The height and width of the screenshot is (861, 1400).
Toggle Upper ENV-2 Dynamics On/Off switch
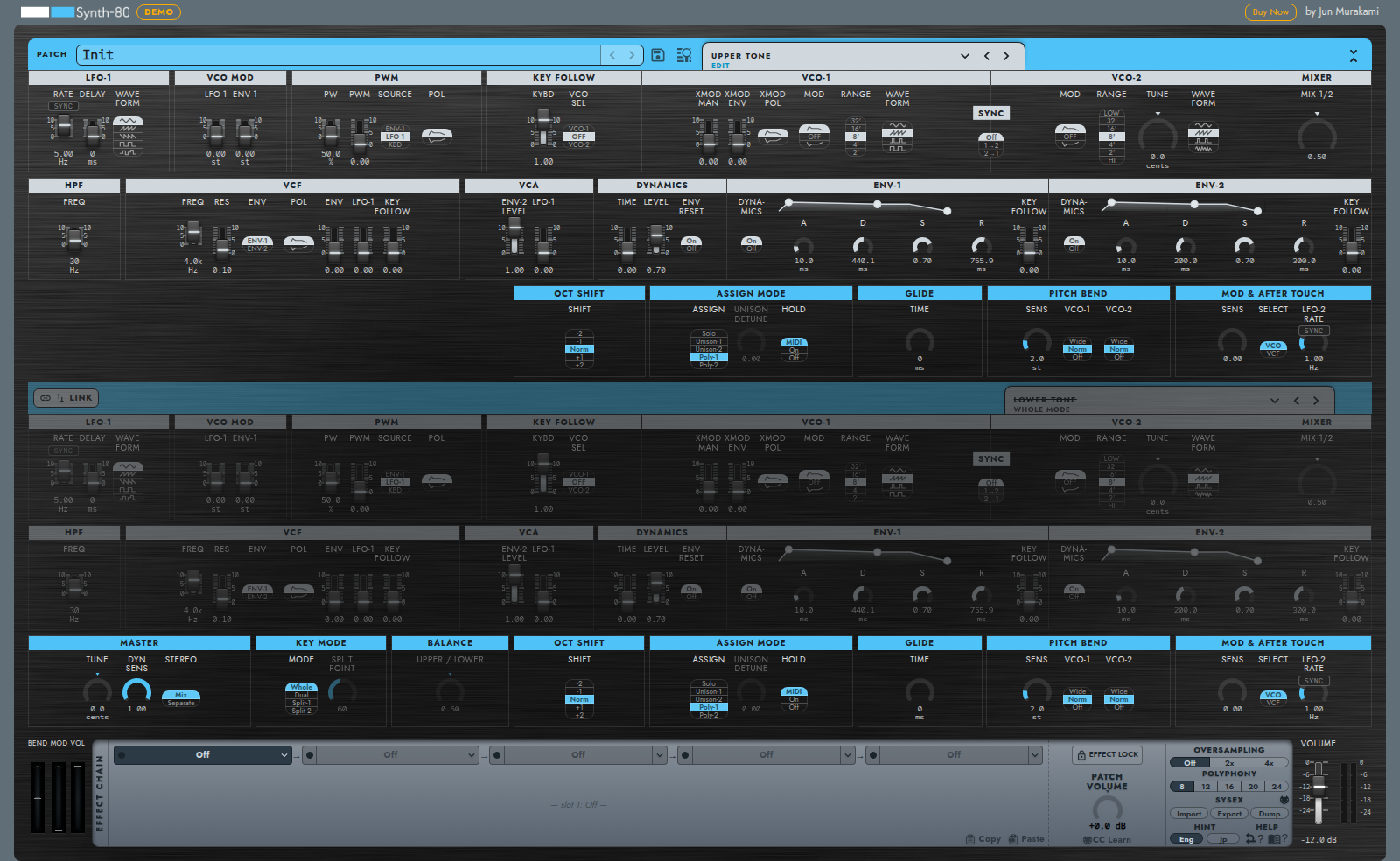tap(1074, 244)
